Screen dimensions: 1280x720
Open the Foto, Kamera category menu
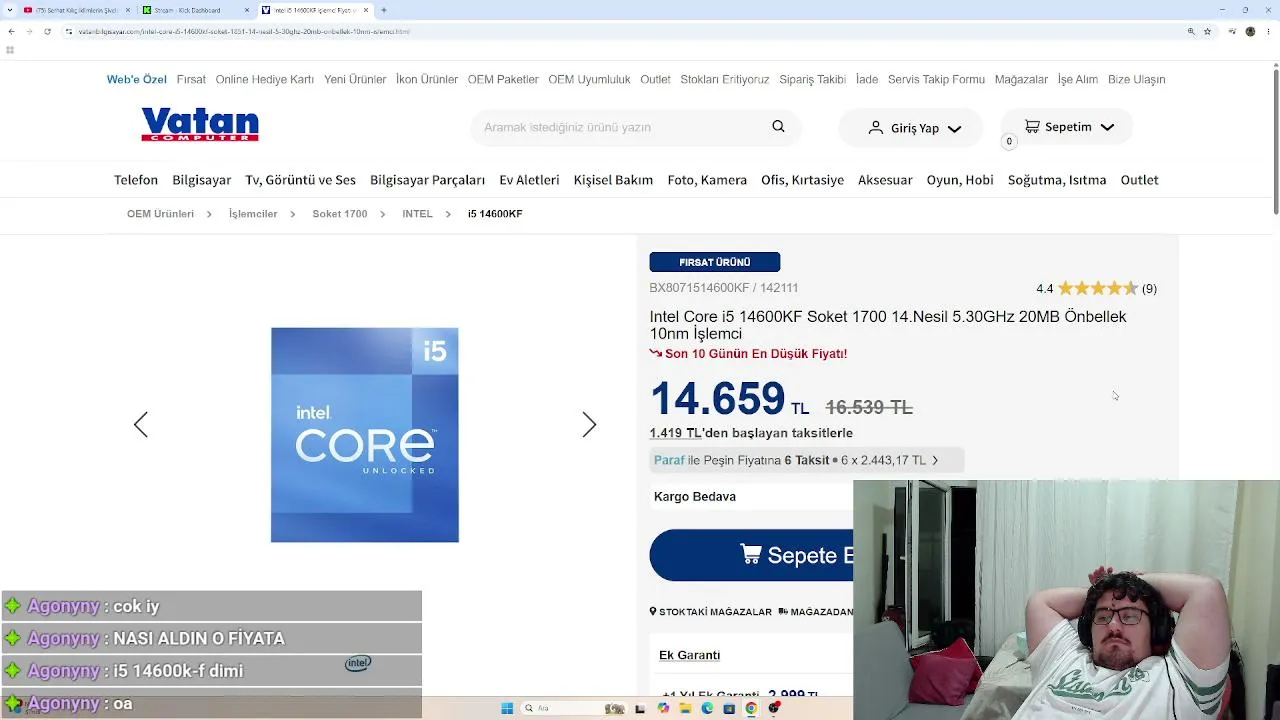(707, 180)
